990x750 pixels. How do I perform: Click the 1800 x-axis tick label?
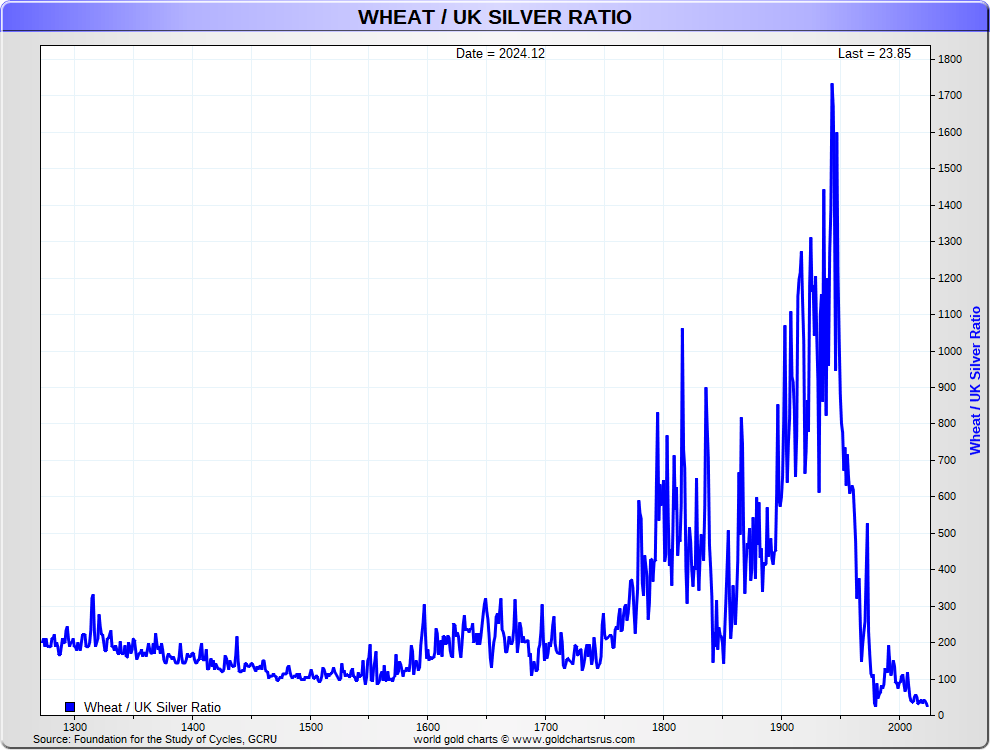tap(663, 727)
